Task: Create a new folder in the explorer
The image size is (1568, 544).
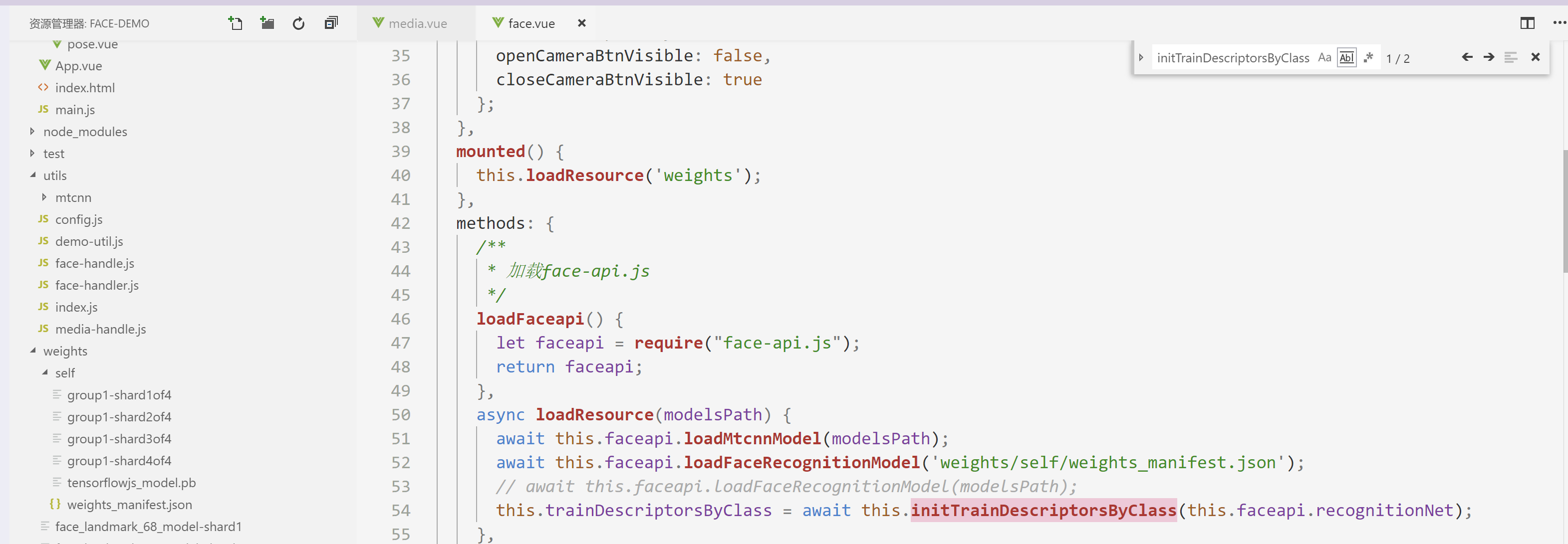Action: pos(266,23)
